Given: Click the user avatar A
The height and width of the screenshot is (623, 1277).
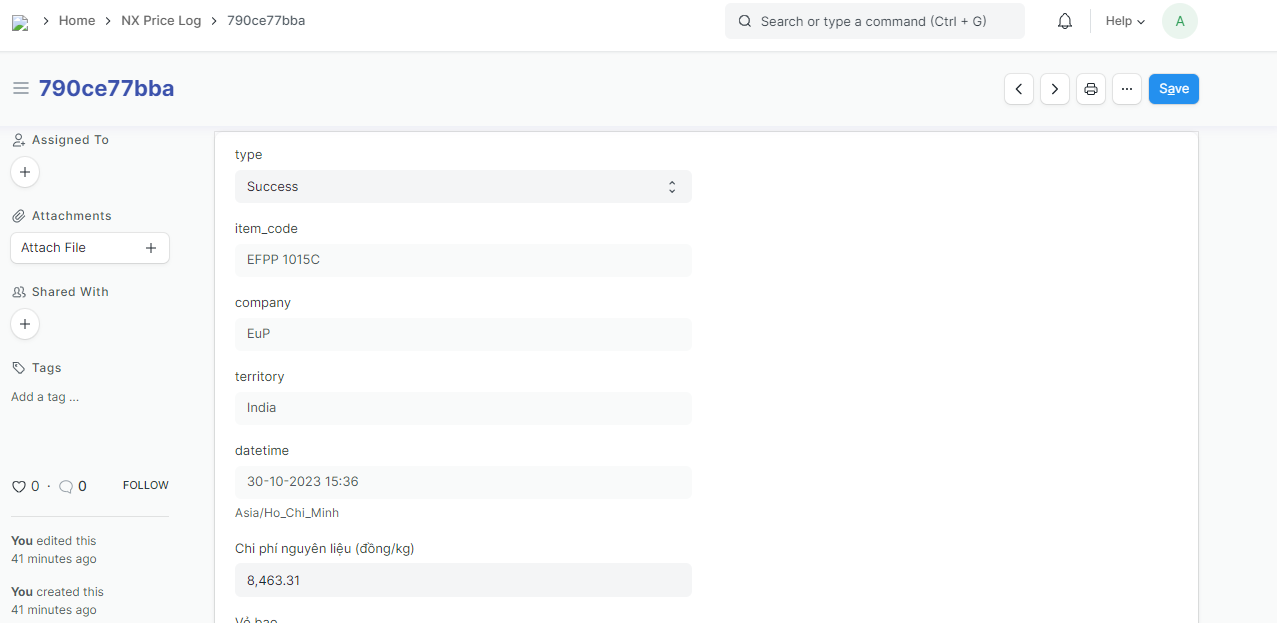Looking at the screenshot, I should [1179, 21].
